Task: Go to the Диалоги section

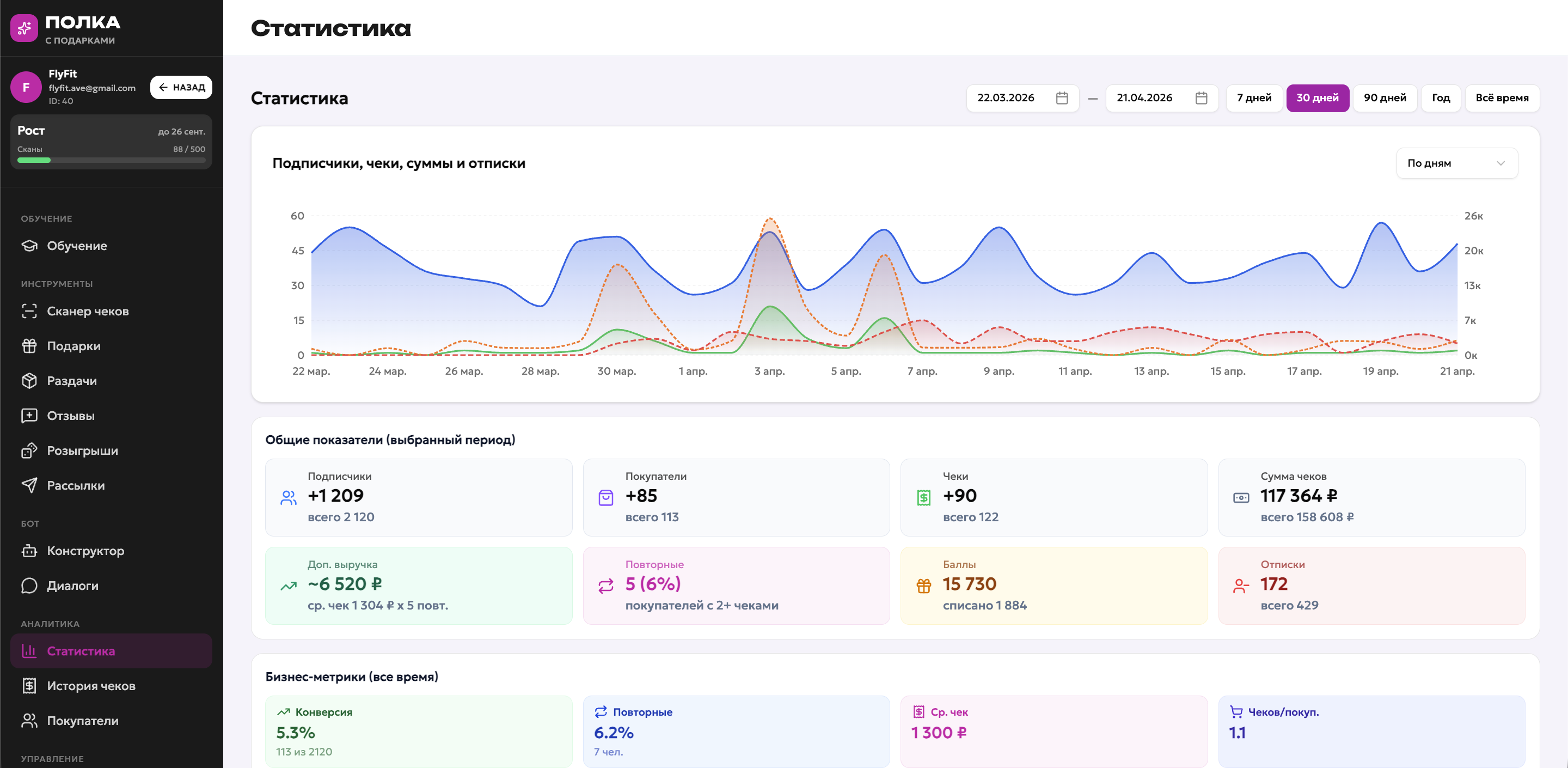Action: click(x=72, y=586)
